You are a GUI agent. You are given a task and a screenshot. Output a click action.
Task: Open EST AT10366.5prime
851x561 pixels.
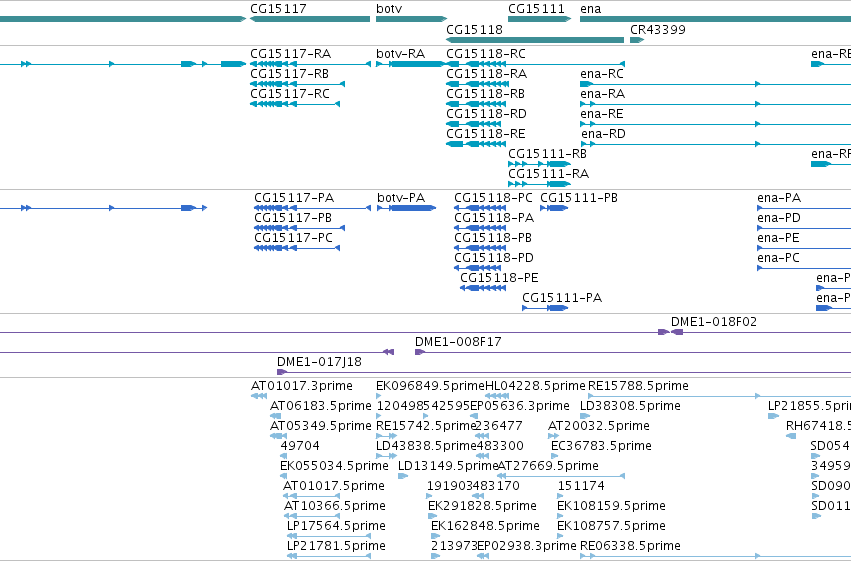point(335,506)
